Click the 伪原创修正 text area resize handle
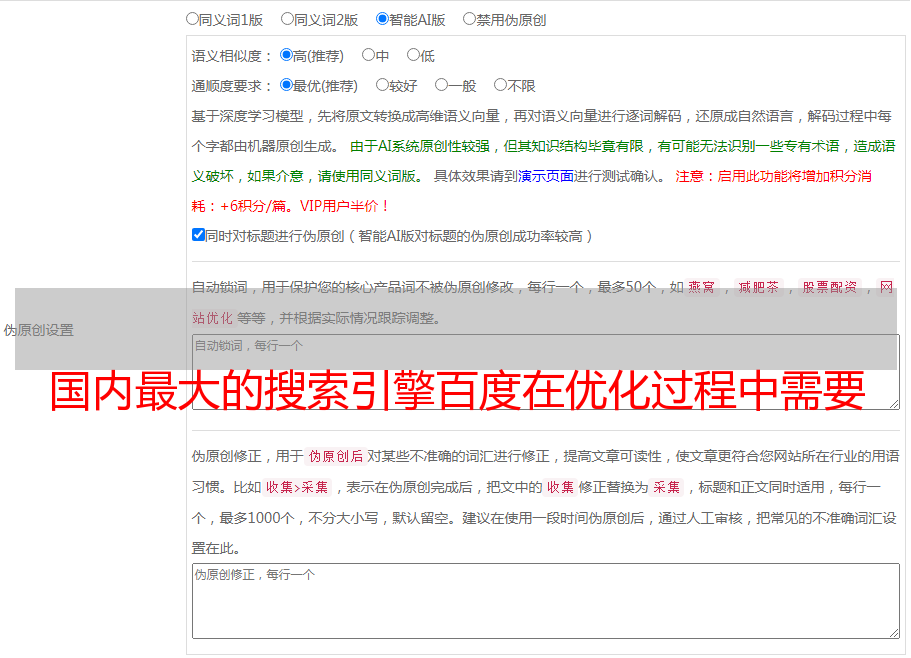This screenshot has height=658, width=911. [x=894, y=634]
